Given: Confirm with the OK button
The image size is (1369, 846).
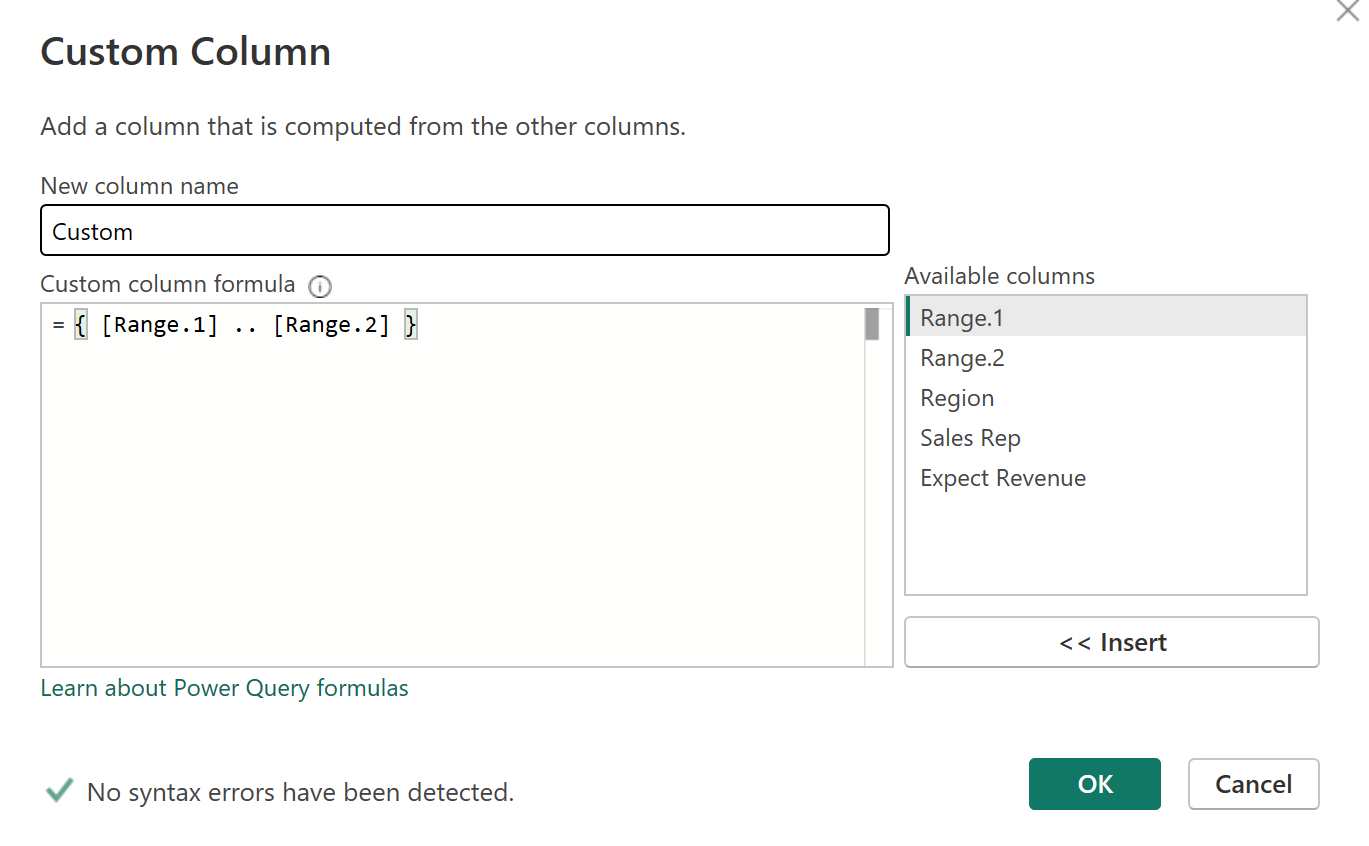Looking at the screenshot, I should (x=1094, y=784).
